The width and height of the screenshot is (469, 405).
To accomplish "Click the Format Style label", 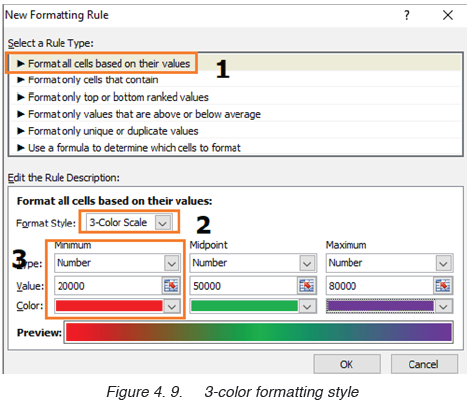I will 46,223.
